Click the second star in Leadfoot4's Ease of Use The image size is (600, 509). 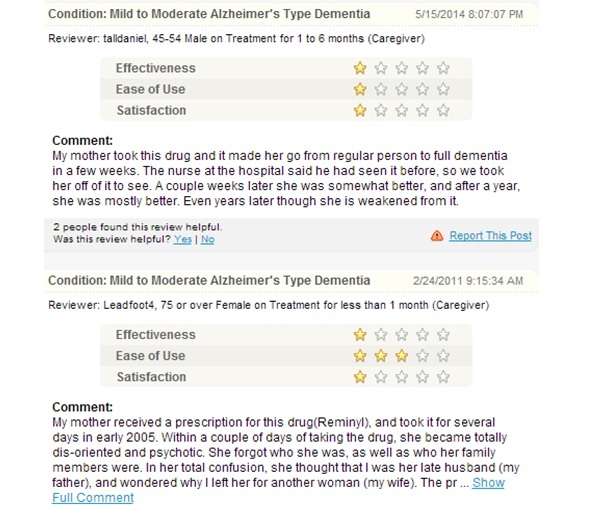click(x=381, y=356)
